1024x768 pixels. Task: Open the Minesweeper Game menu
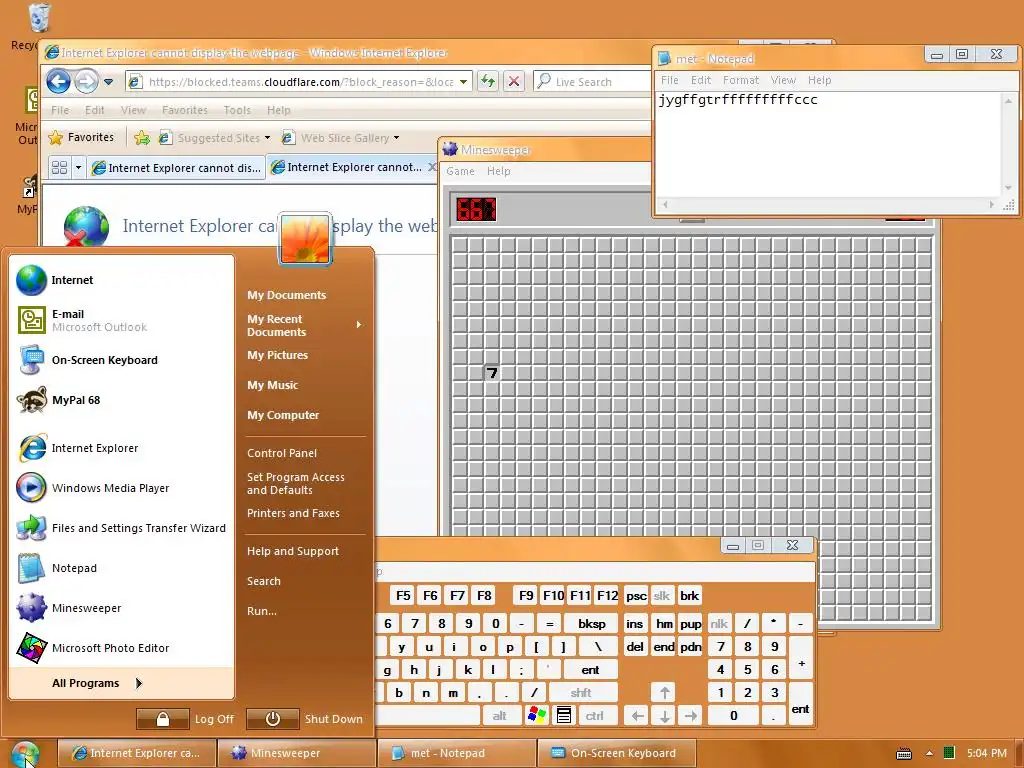pyautogui.click(x=460, y=171)
